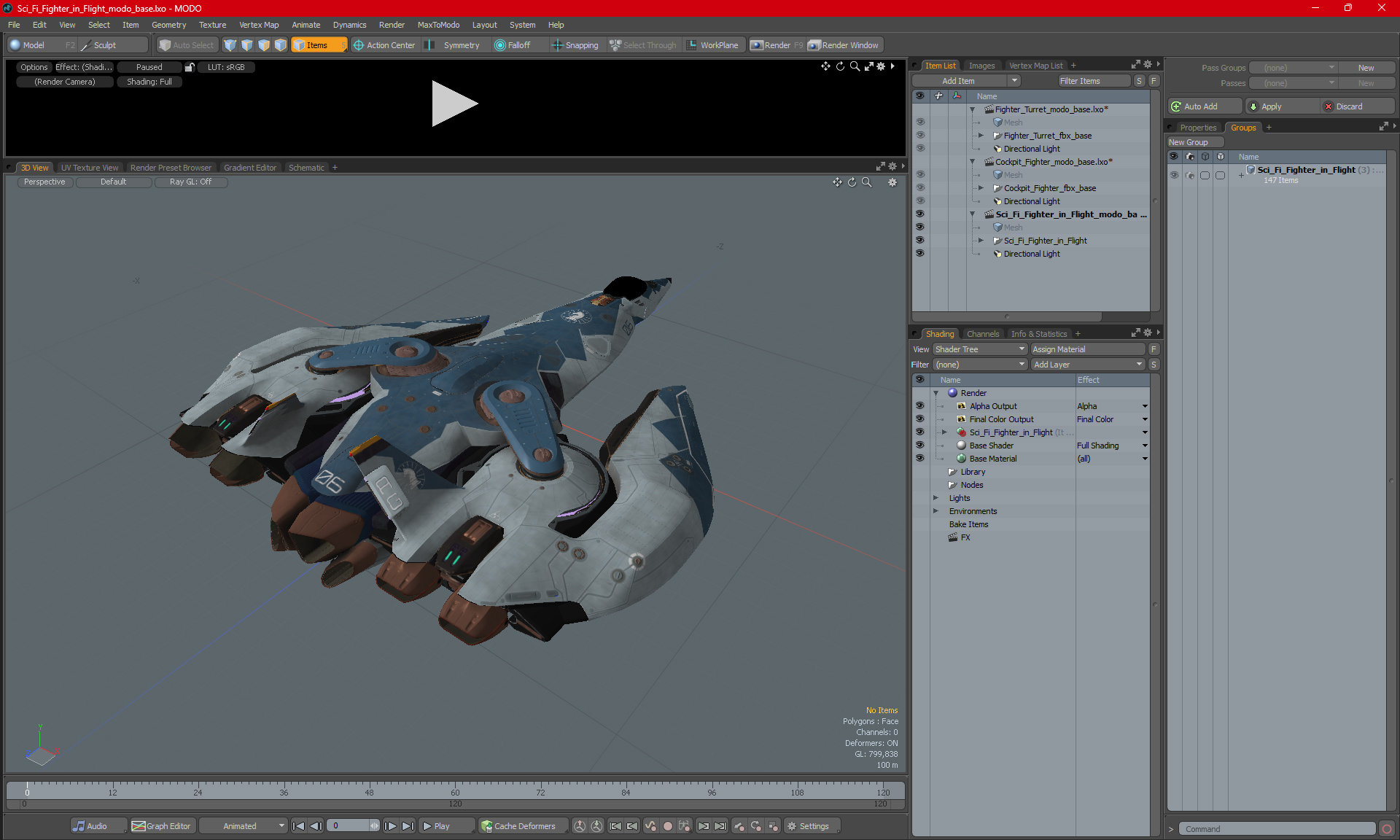Click the 3D viewport pan/move icon
This screenshot has height=840, width=1400.
pyautogui.click(x=837, y=182)
